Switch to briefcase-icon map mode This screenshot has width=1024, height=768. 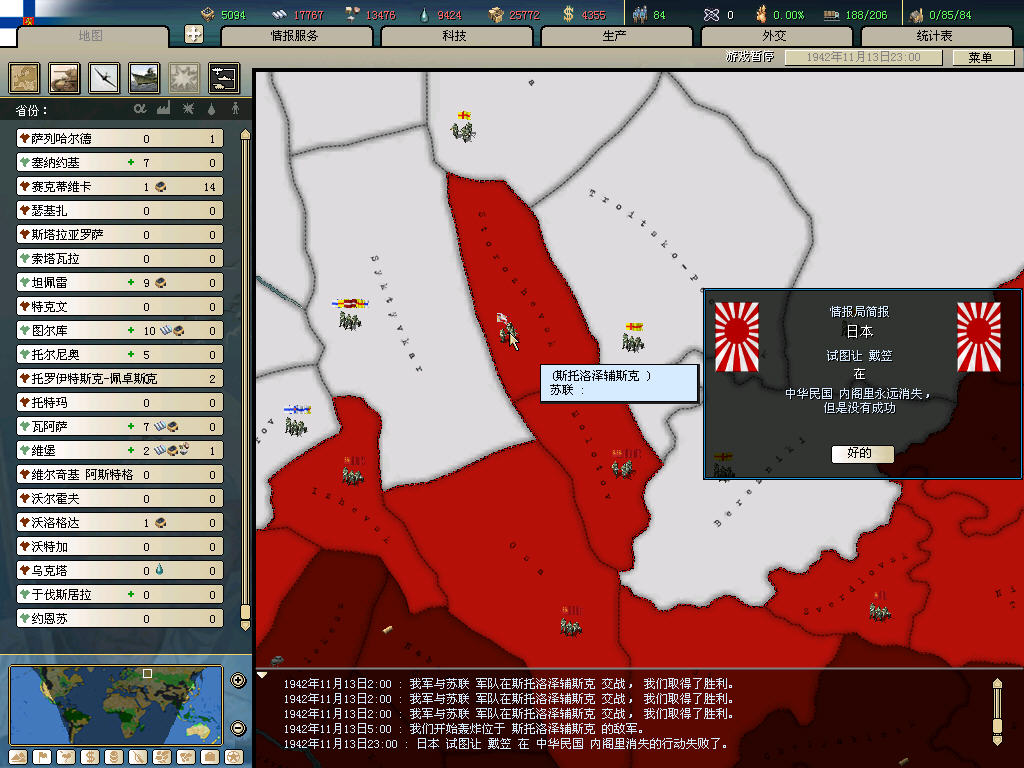point(210,758)
